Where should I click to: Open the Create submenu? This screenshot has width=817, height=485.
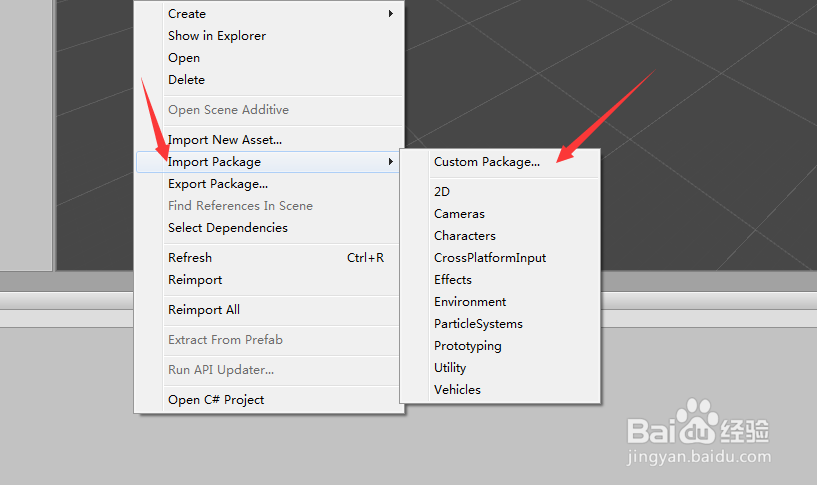click(269, 14)
